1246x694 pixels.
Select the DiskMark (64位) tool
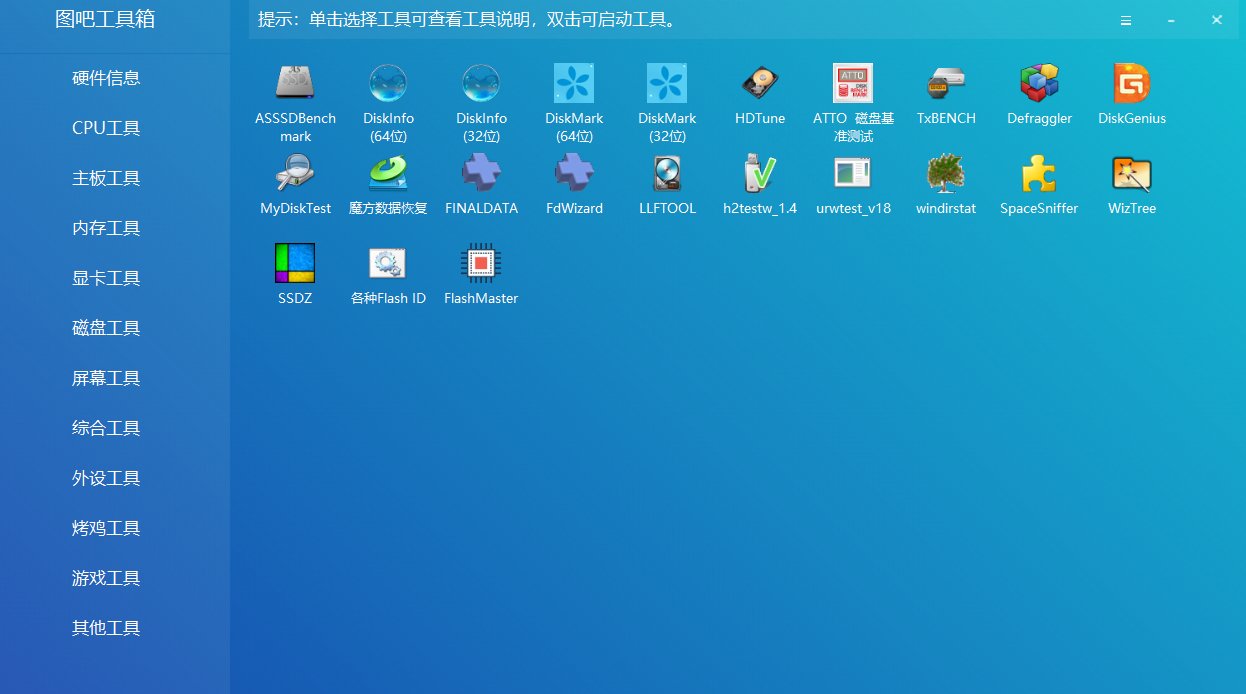[x=574, y=83]
